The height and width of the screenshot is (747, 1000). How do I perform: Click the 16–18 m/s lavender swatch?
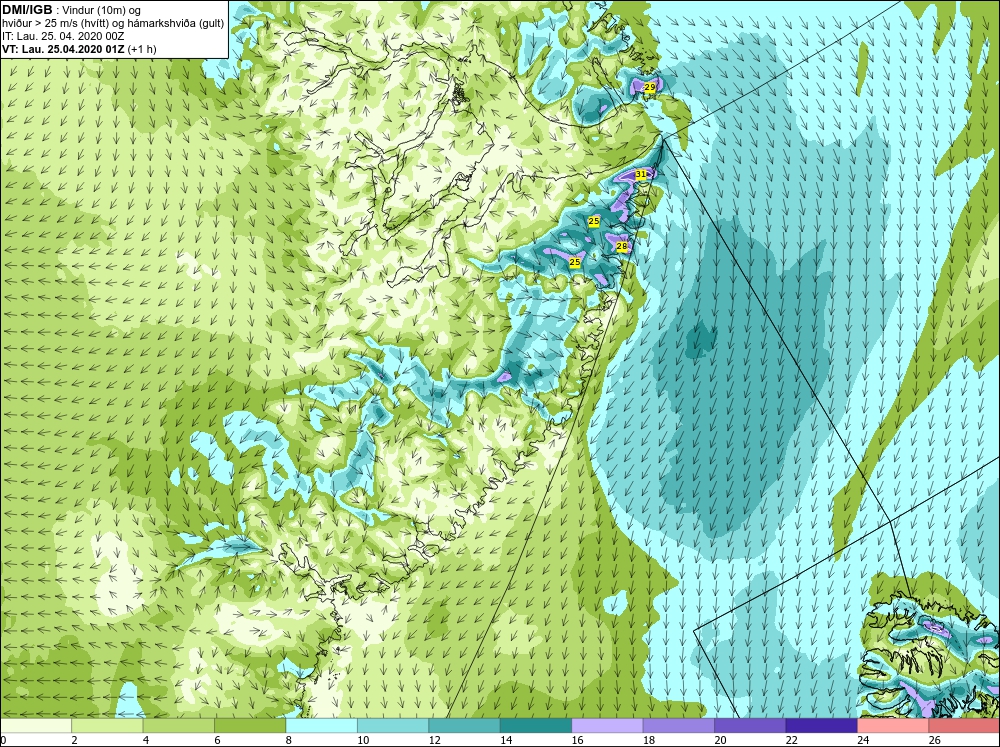(607, 725)
